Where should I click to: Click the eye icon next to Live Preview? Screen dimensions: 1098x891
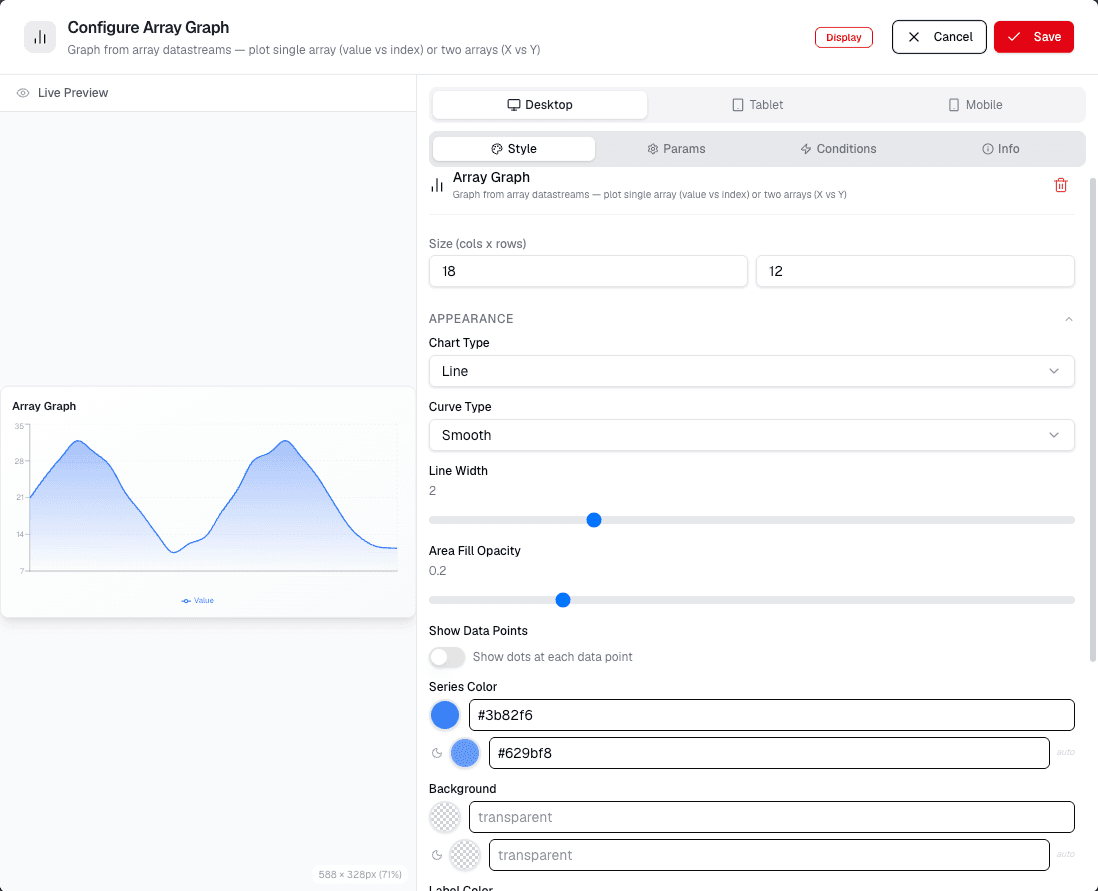point(23,93)
